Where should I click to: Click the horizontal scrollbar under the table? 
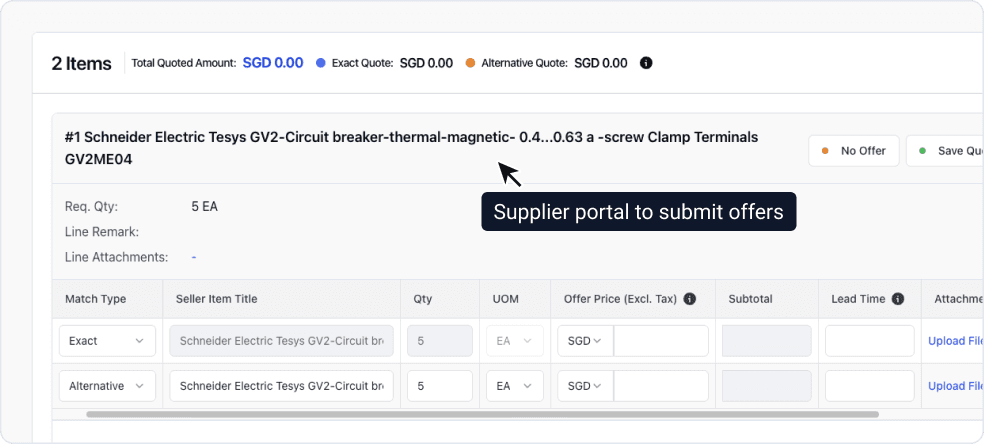tap(482, 414)
